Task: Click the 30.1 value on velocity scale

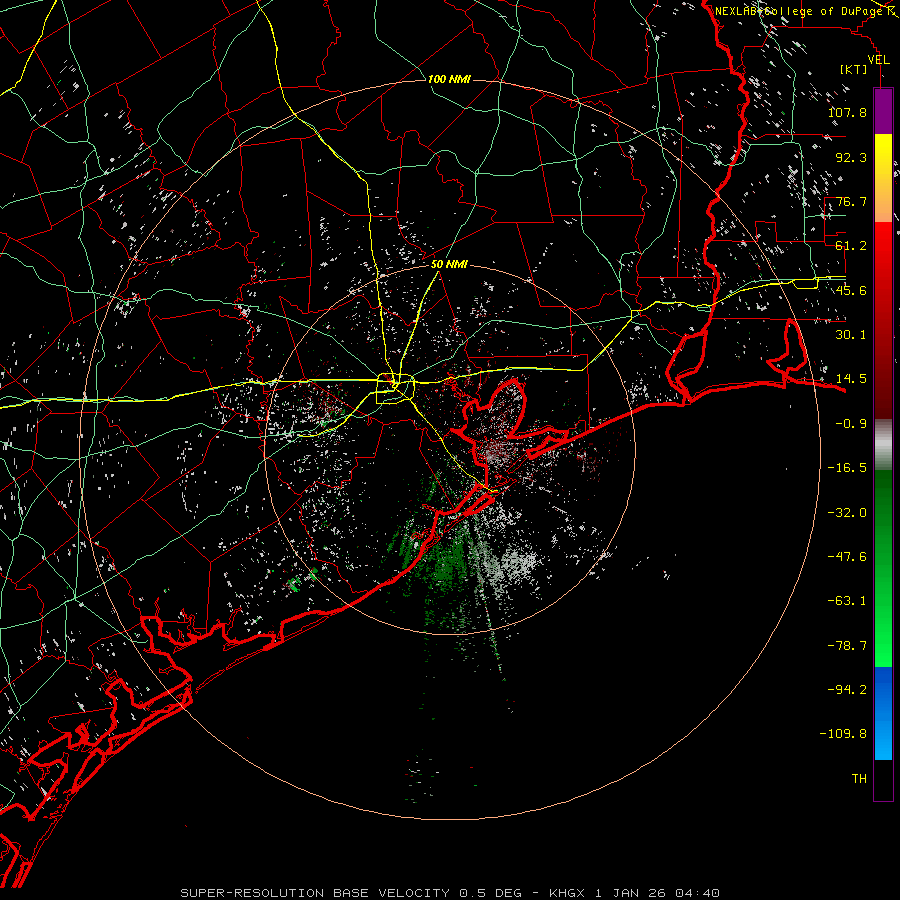Action: tap(851, 335)
